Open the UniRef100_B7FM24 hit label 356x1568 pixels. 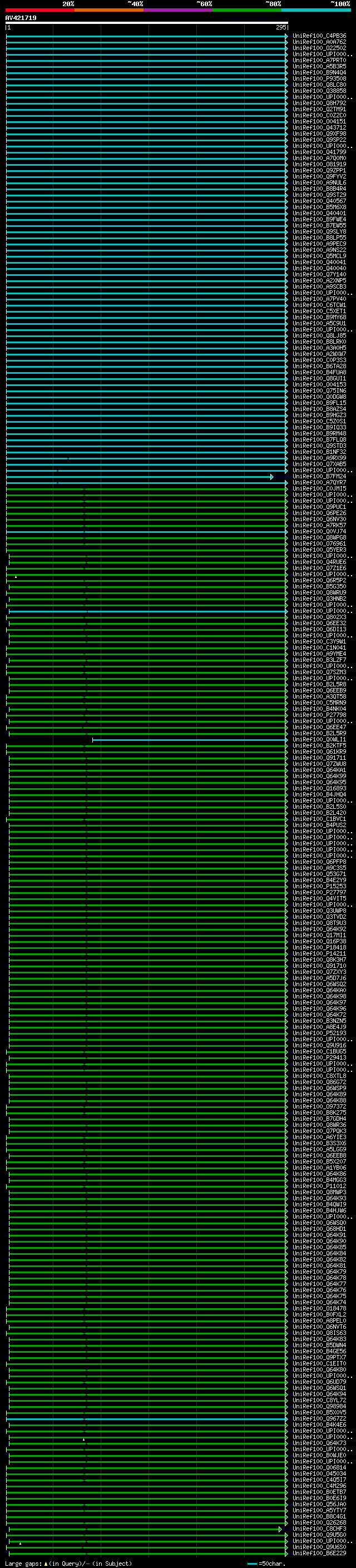point(319,477)
